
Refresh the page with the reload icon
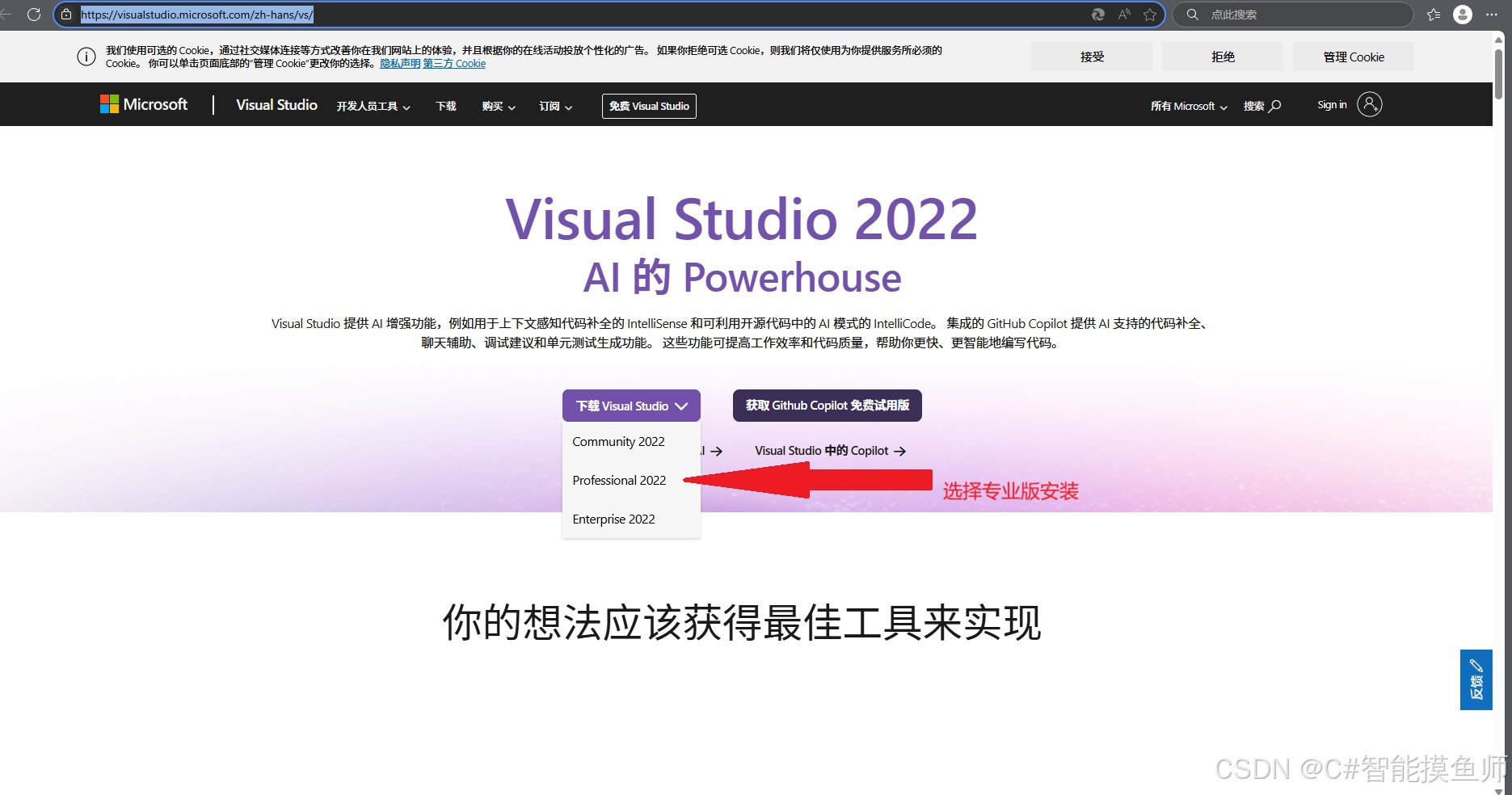33,14
